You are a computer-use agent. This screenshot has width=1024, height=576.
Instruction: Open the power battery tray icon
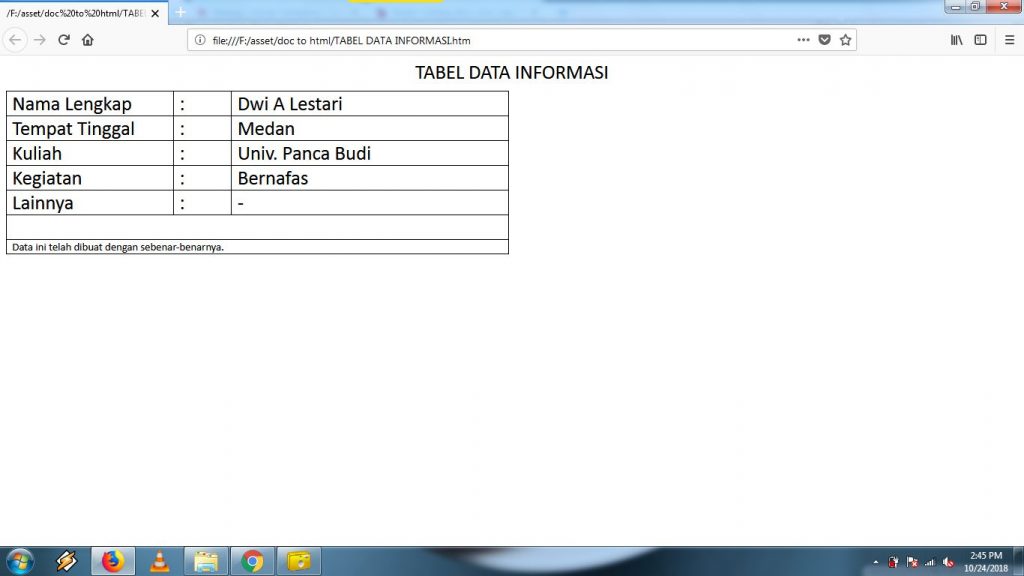(x=893, y=562)
